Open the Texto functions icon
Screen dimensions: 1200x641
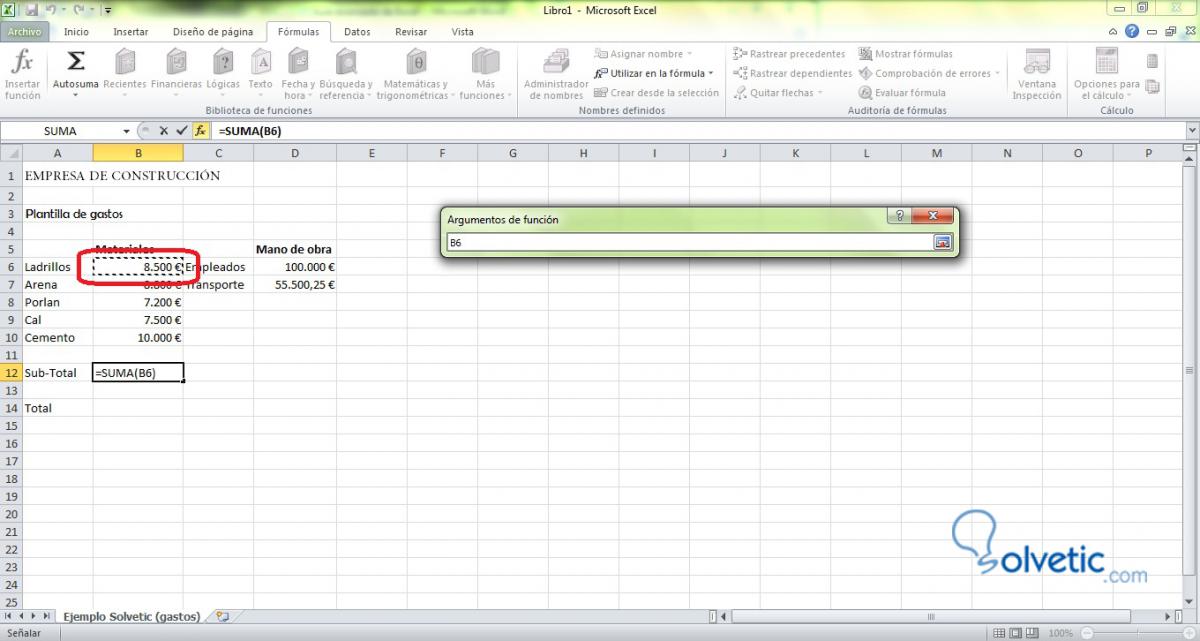pyautogui.click(x=260, y=62)
